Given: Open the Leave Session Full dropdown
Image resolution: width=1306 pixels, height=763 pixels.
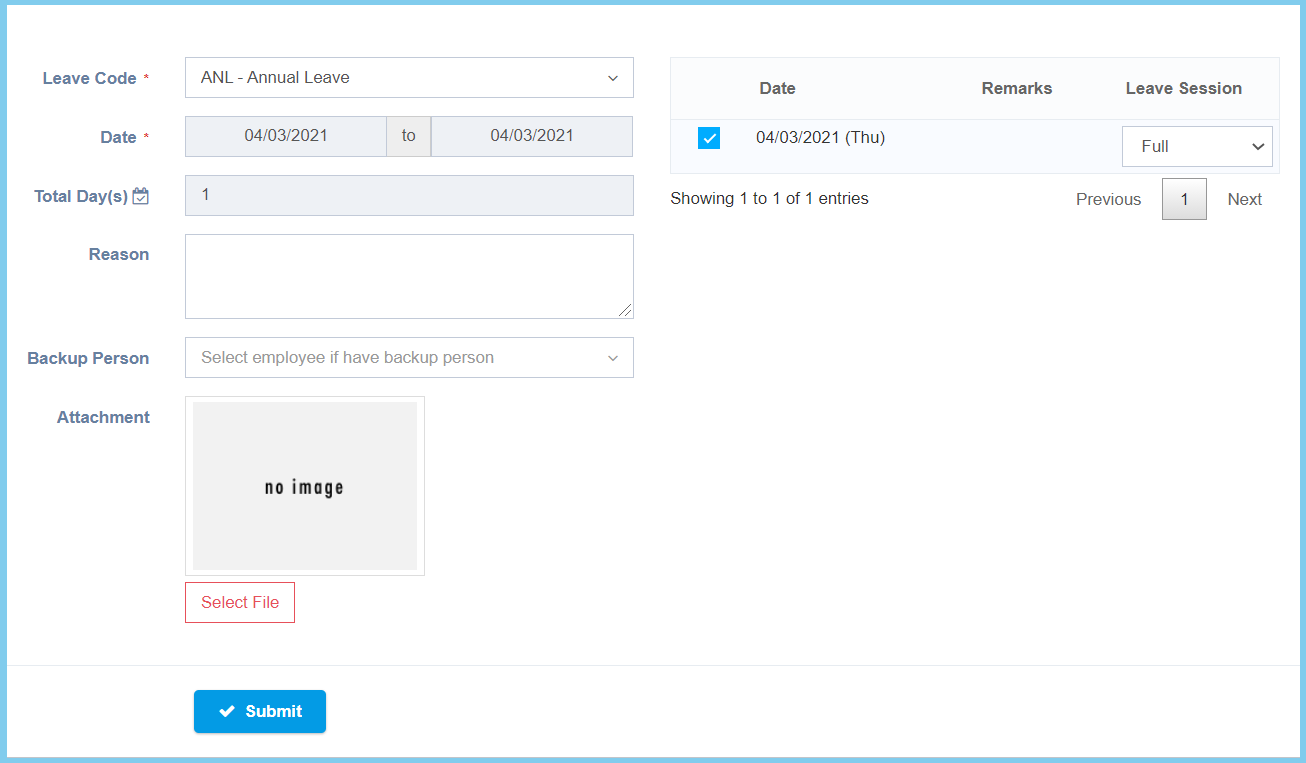Looking at the screenshot, I should 1197,146.
